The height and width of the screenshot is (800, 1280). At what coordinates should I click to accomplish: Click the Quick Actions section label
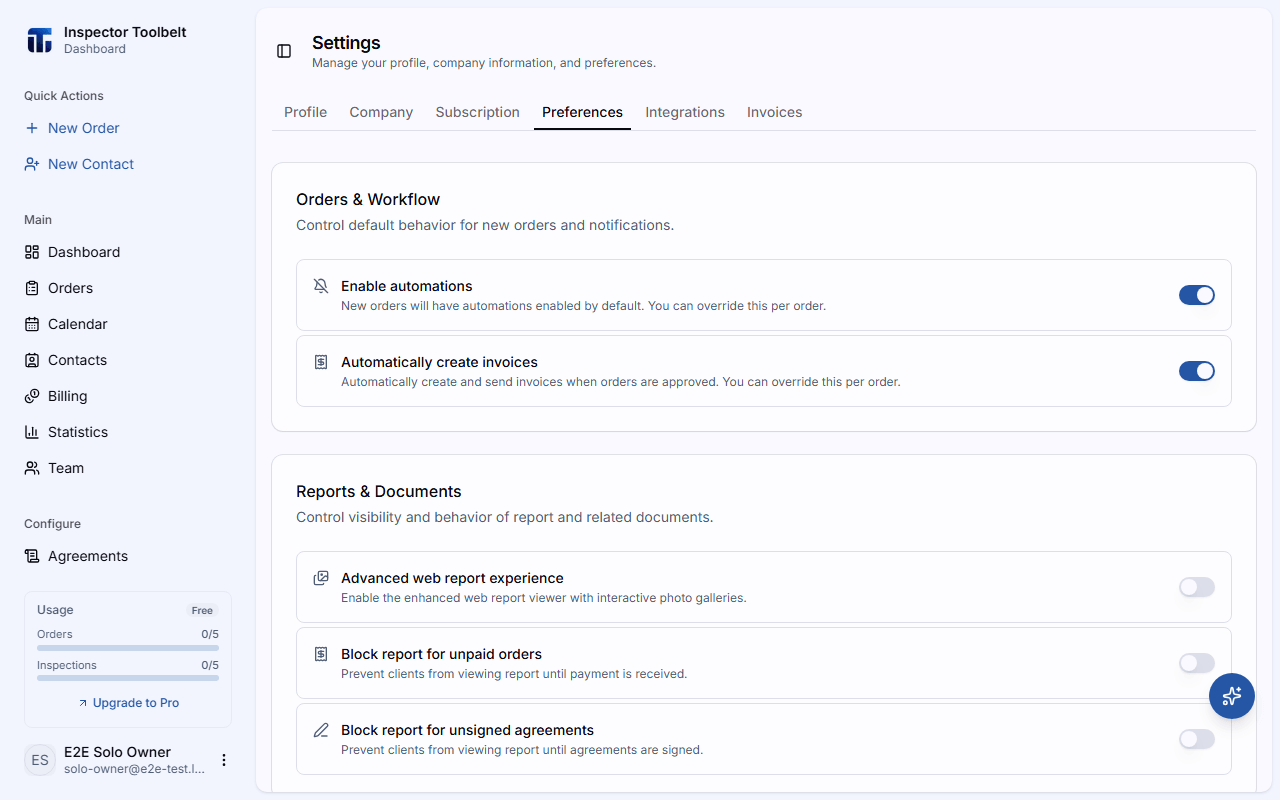pos(64,96)
